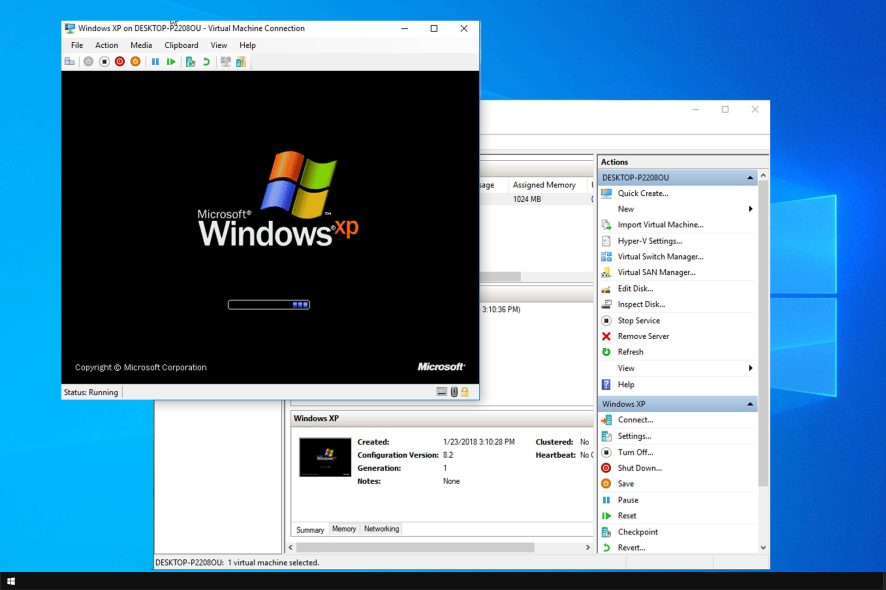886x590 pixels.
Task: Send Ctrl+Alt+Delete from the VM toolbar
Action: tap(70, 62)
